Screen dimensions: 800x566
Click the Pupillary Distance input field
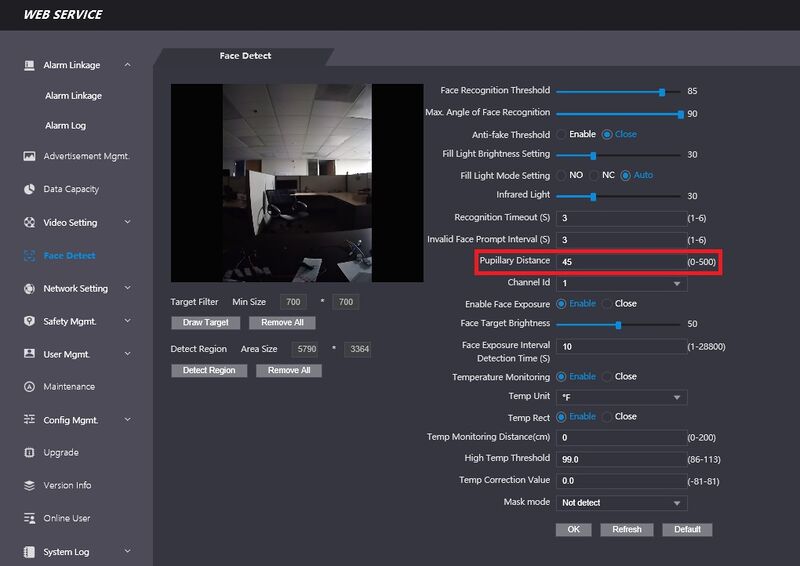(621, 262)
